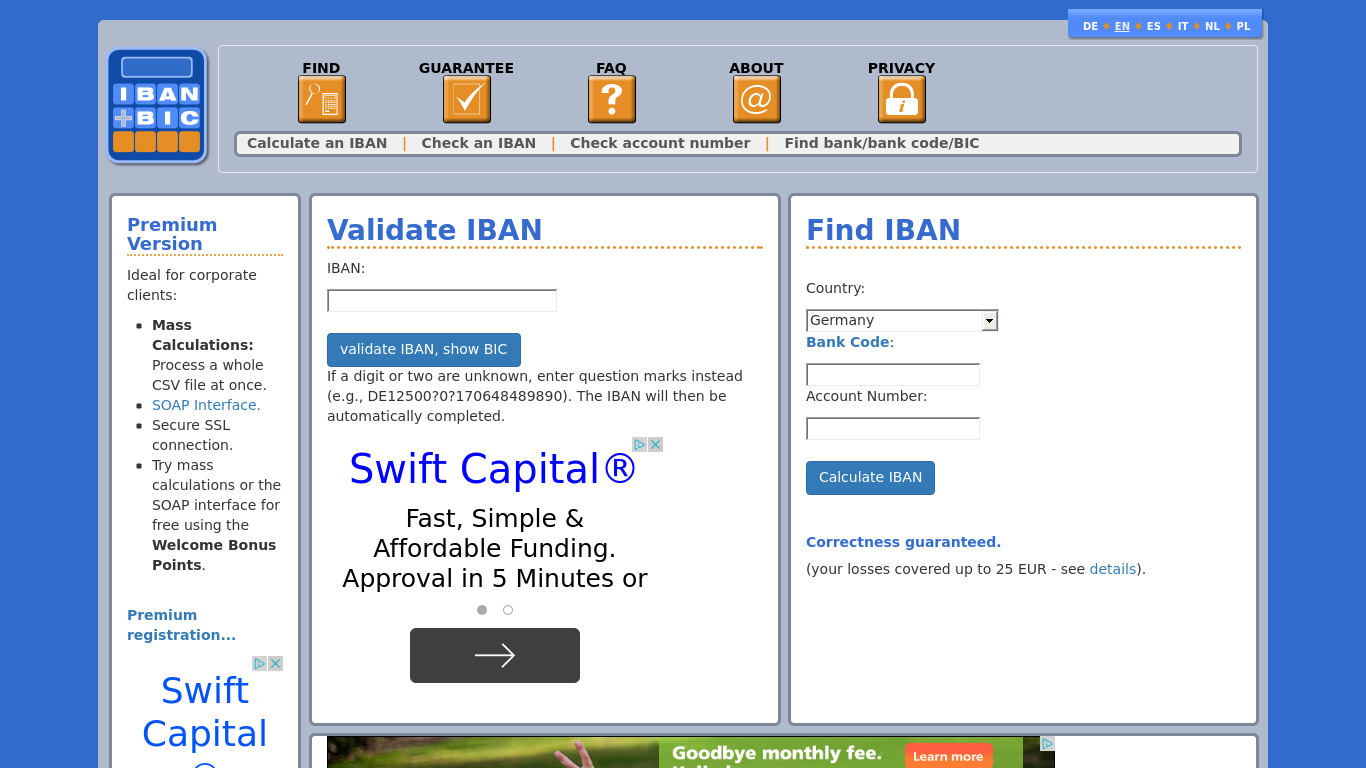The image size is (1366, 768).
Task: Select the second carousel indicator dot
Action: 507,609
